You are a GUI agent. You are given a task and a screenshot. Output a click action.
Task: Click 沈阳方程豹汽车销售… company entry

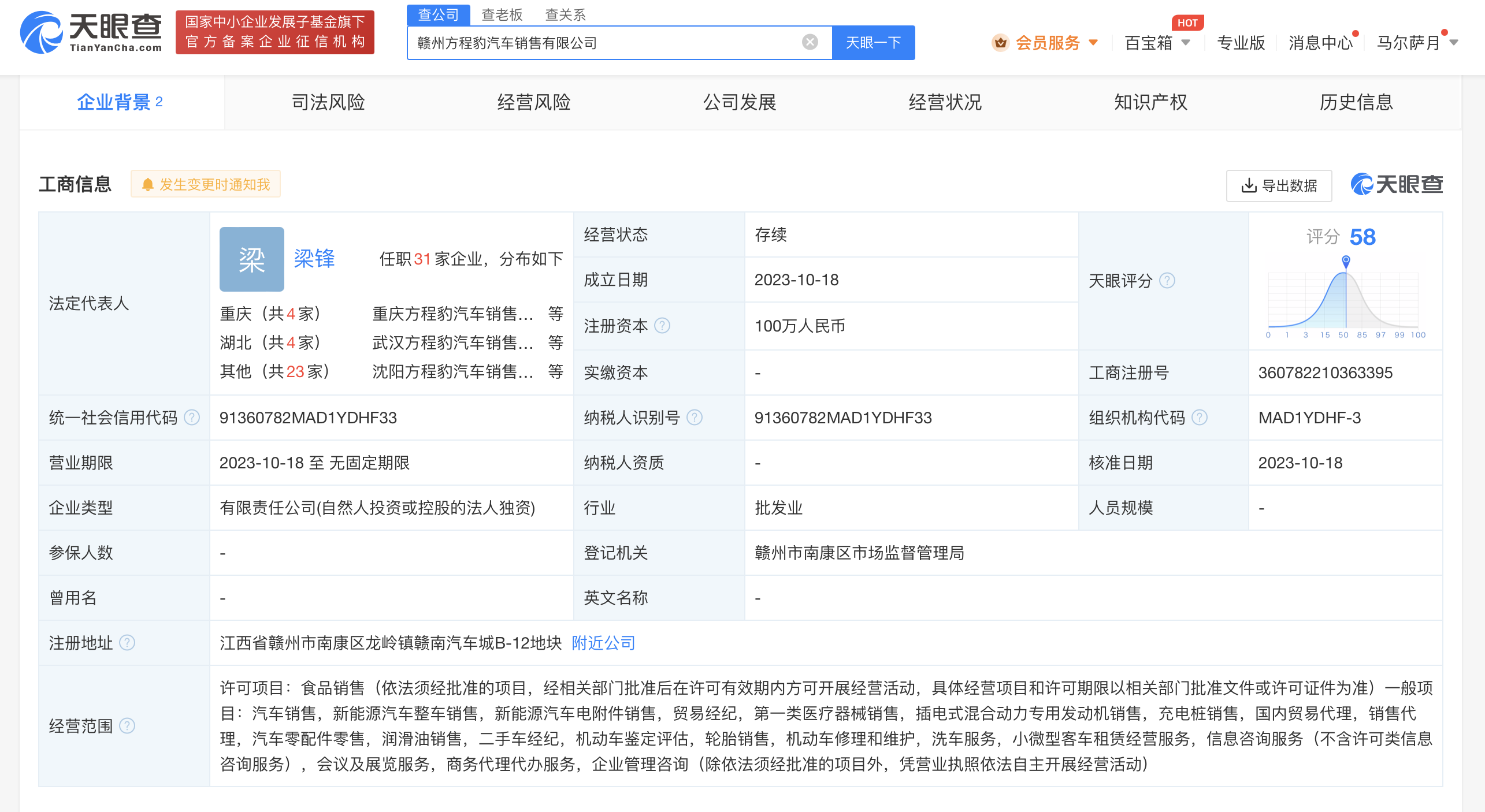[453, 371]
